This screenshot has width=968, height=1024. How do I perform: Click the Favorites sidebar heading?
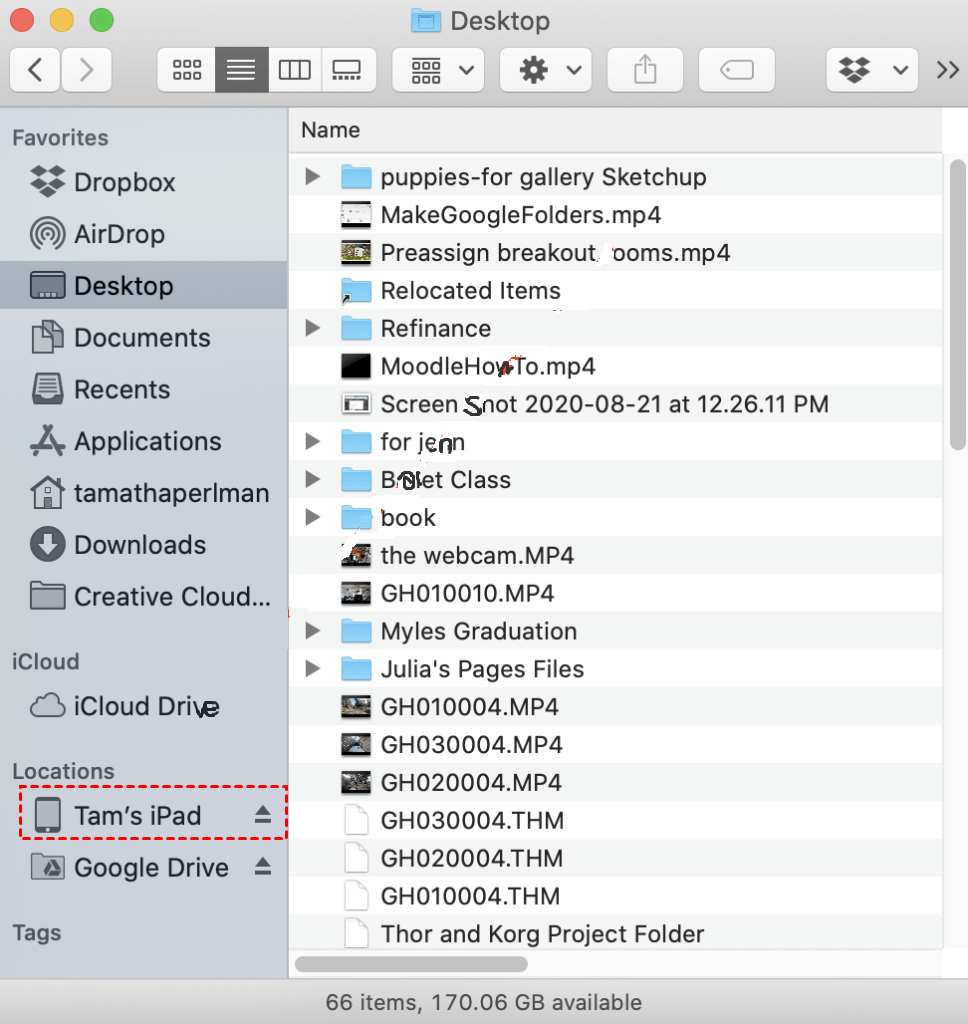tap(60, 138)
